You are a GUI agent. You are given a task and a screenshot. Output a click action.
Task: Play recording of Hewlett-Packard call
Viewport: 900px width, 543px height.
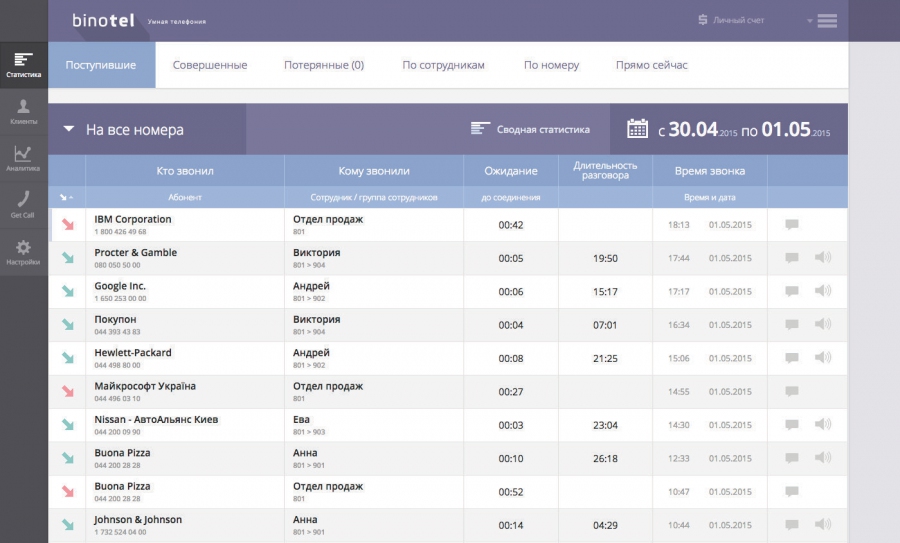823,357
